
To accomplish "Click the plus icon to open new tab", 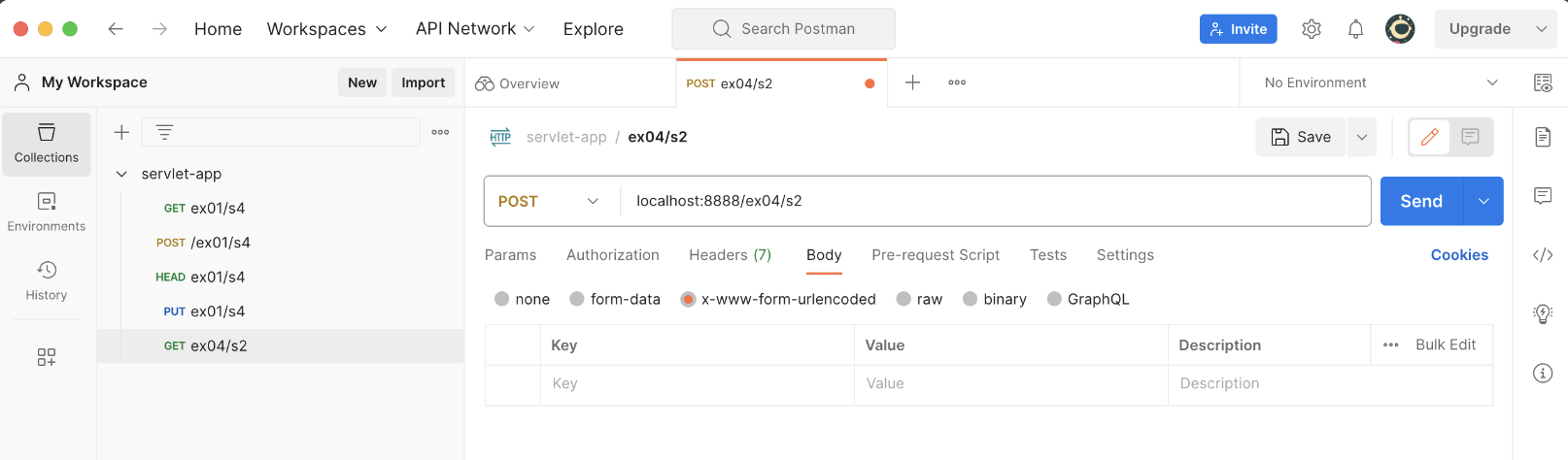I will tap(912, 82).
